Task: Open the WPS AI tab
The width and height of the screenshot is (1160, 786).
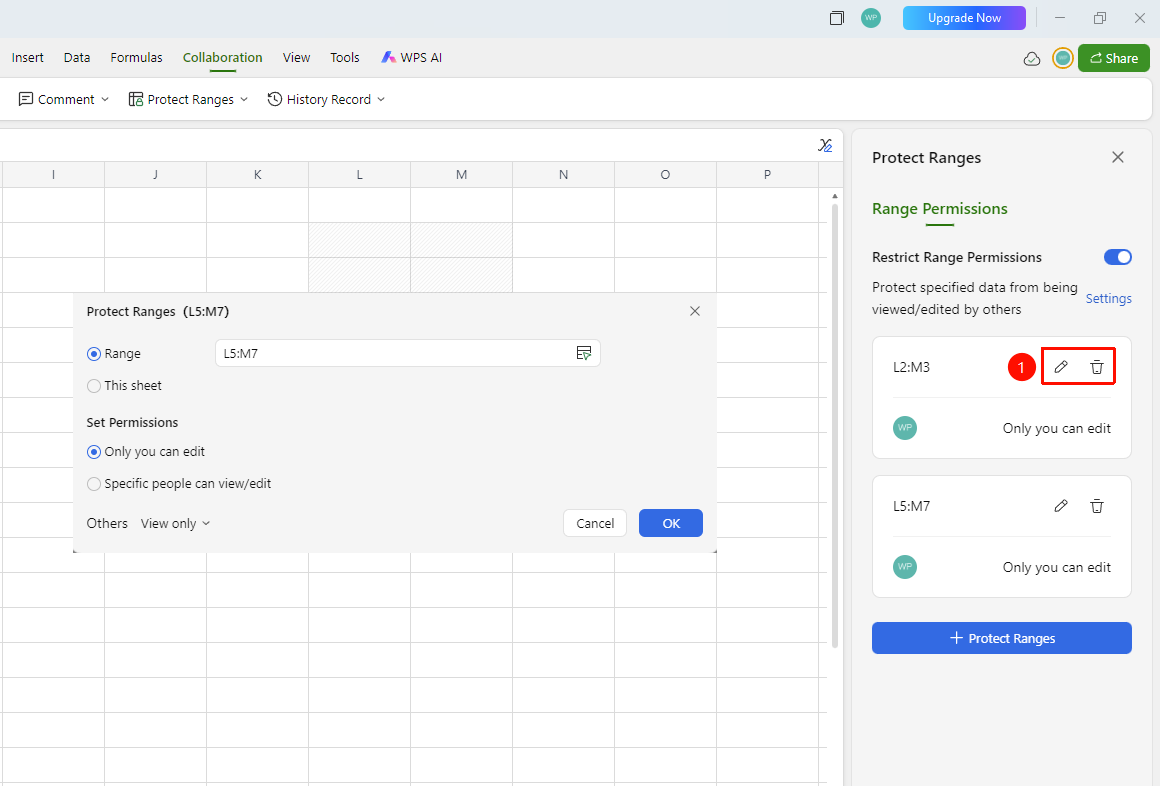Action: pos(411,58)
